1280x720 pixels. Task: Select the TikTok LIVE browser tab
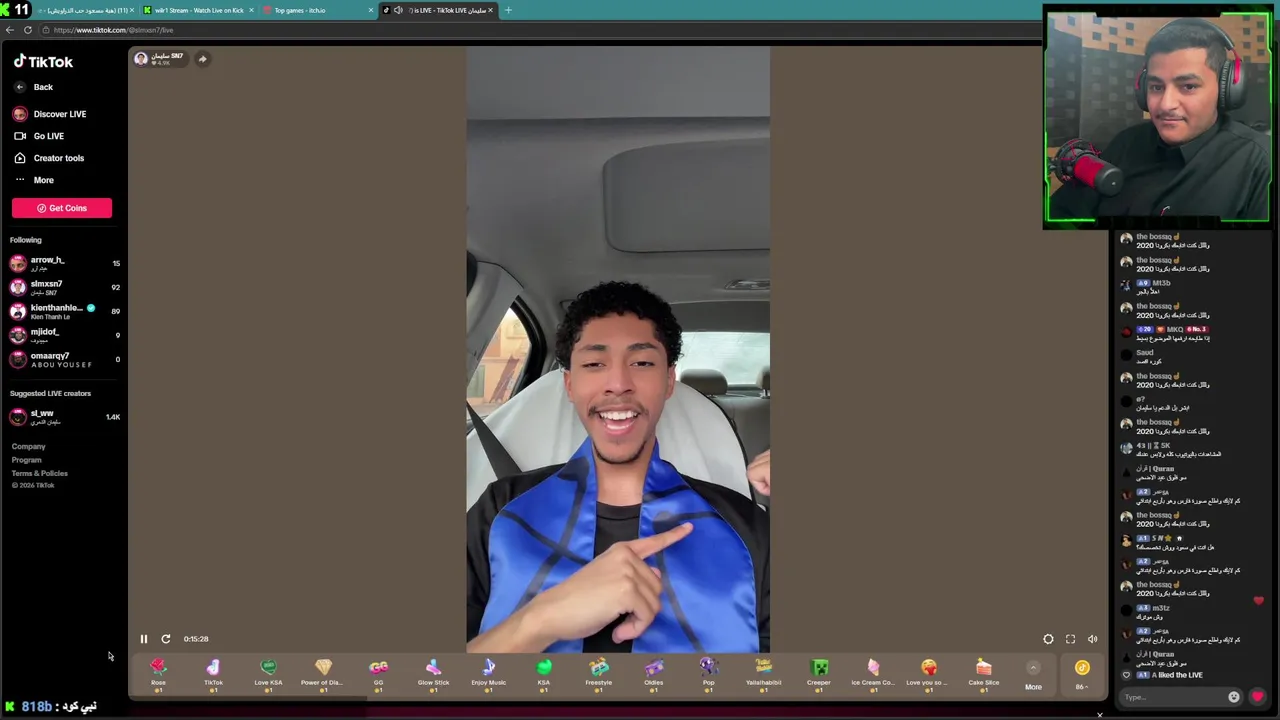(x=440, y=10)
